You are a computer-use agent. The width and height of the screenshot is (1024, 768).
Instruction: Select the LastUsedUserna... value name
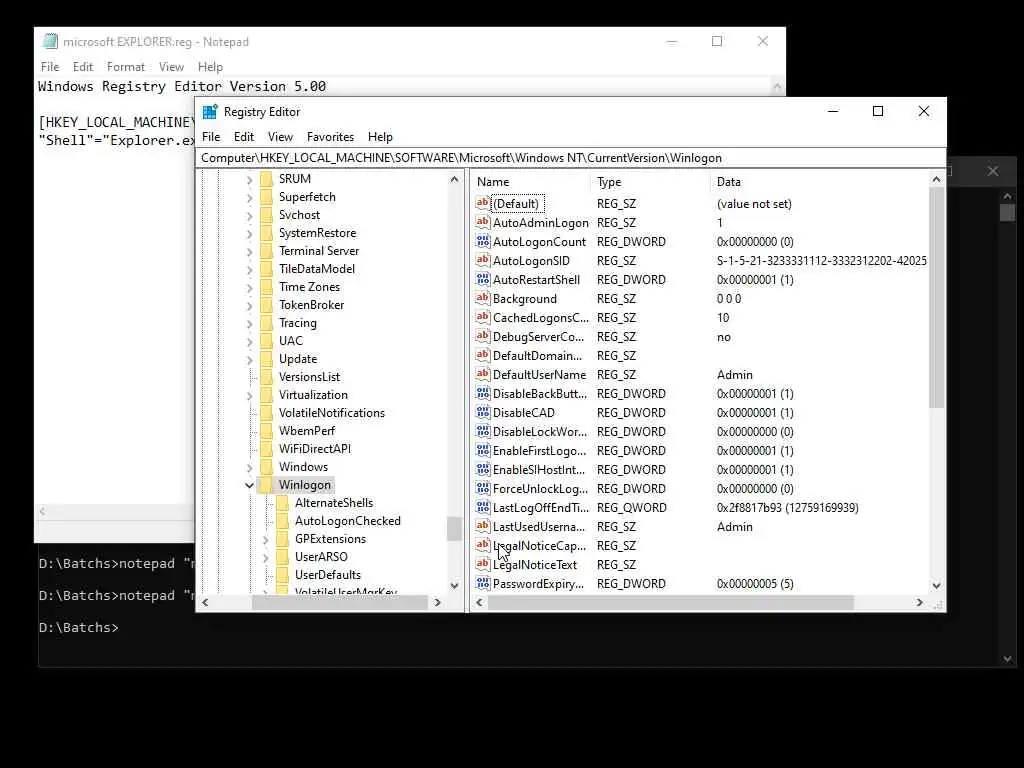pos(539,526)
